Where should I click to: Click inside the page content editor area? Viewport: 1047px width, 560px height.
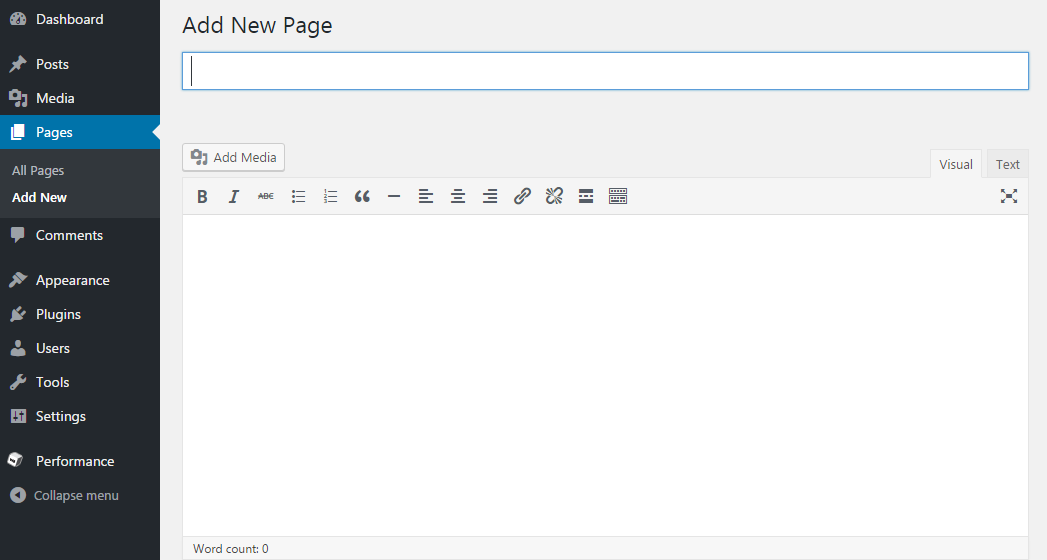605,375
